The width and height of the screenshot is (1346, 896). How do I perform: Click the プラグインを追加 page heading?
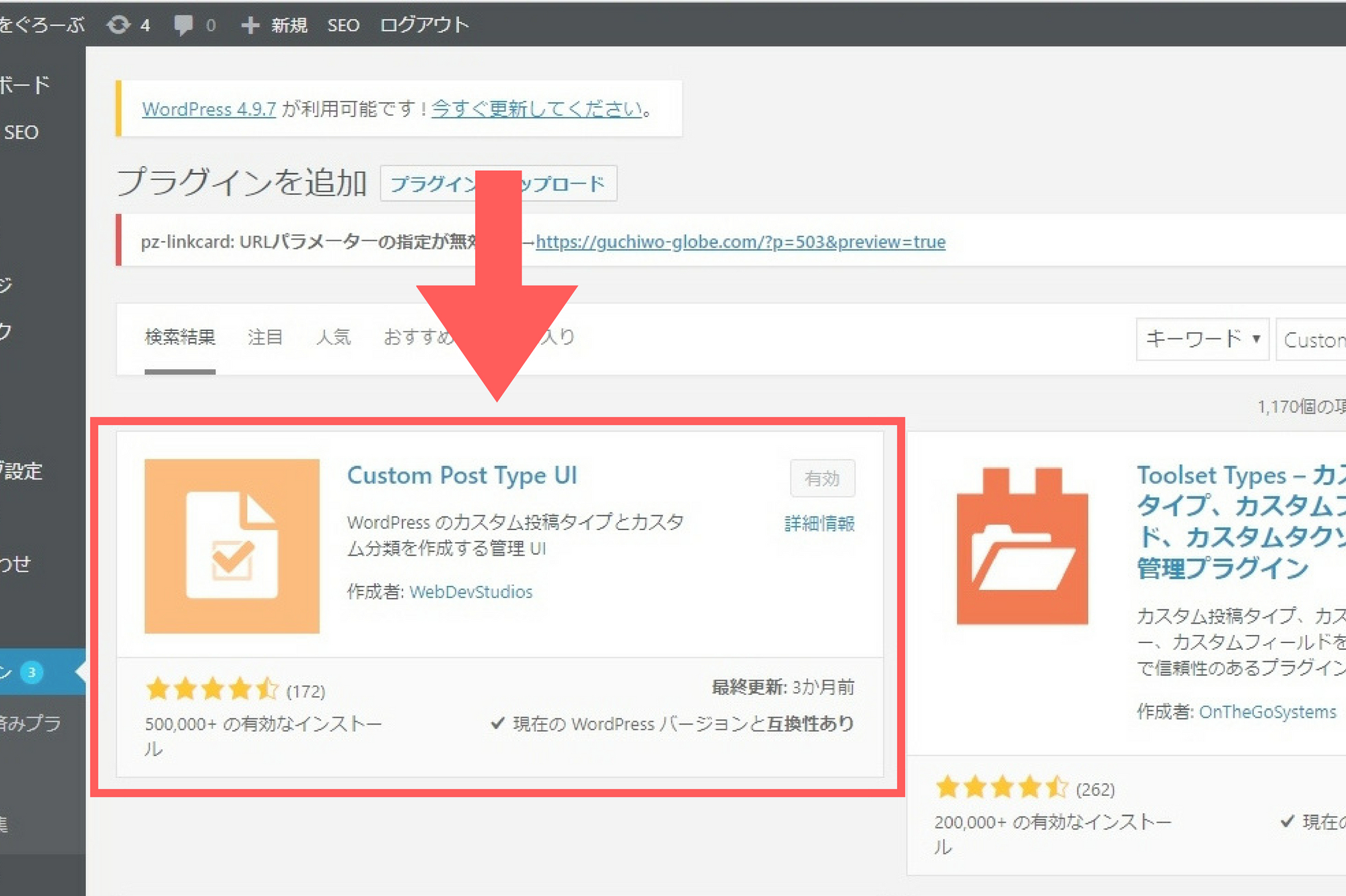[242, 182]
